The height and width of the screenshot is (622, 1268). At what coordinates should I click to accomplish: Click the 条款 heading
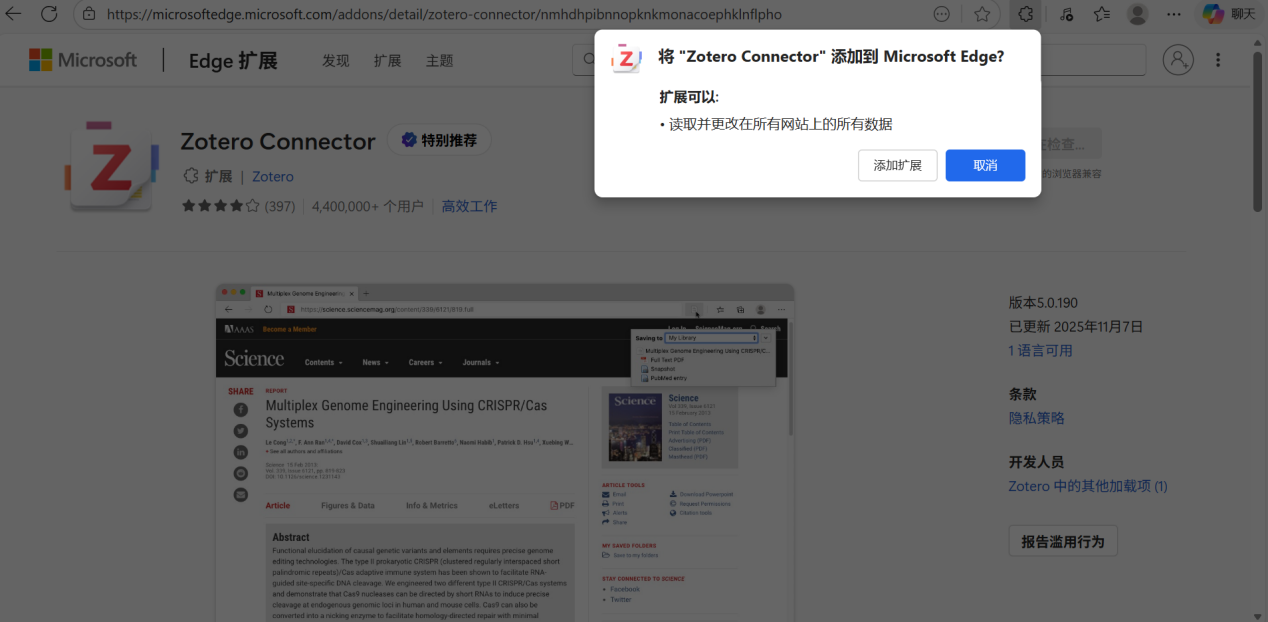[x=1023, y=394]
